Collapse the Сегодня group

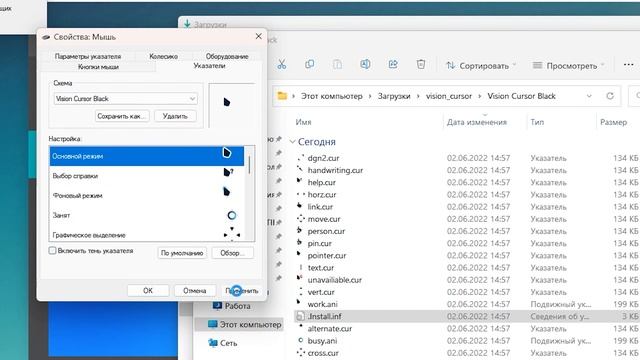pos(292,142)
